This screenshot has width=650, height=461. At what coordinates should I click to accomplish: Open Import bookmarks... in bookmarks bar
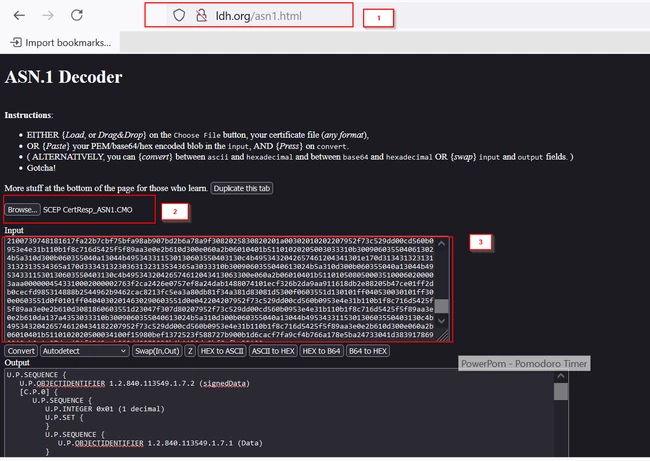pyautogui.click(x=61, y=42)
